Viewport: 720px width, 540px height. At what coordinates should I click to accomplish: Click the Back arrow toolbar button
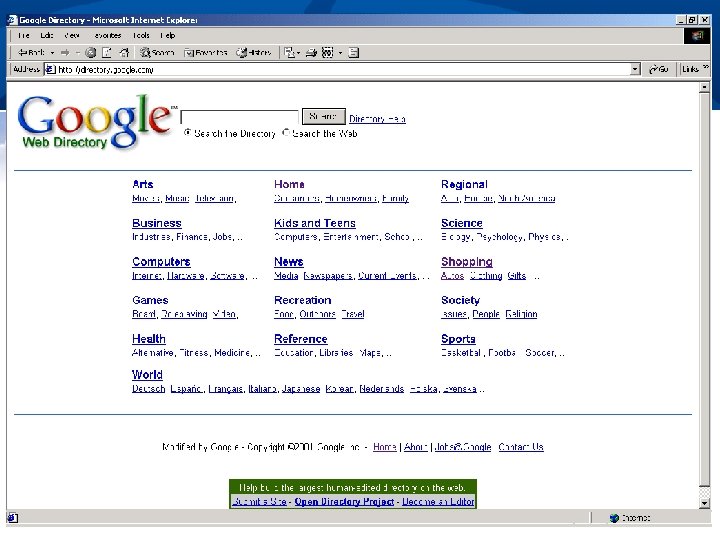[31, 52]
